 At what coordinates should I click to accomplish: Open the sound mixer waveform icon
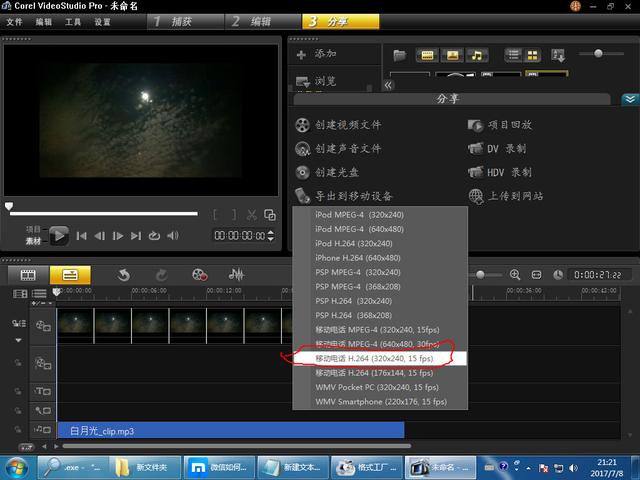(x=237, y=274)
